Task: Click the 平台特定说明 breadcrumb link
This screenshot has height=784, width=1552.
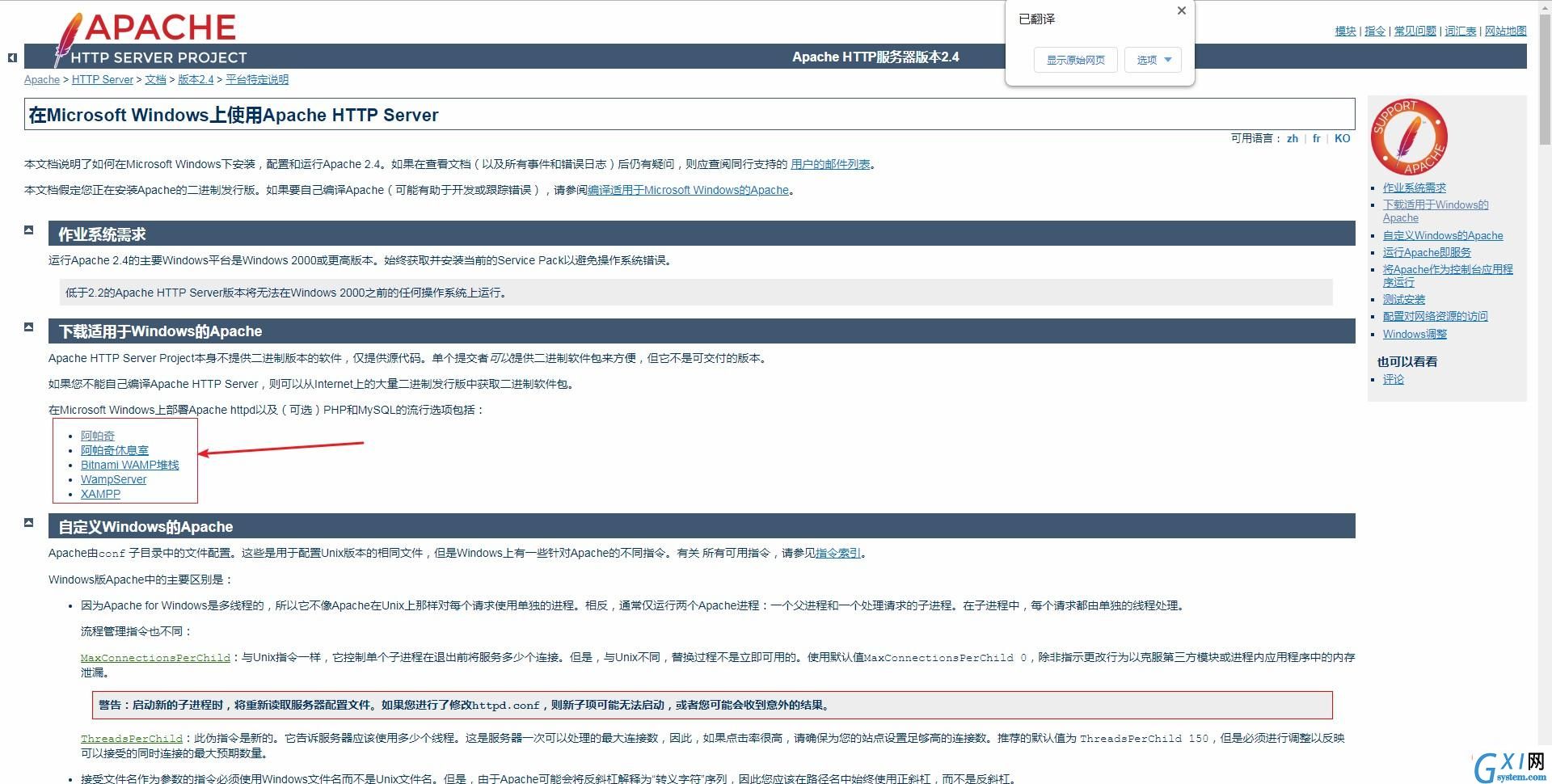Action: 257,79
